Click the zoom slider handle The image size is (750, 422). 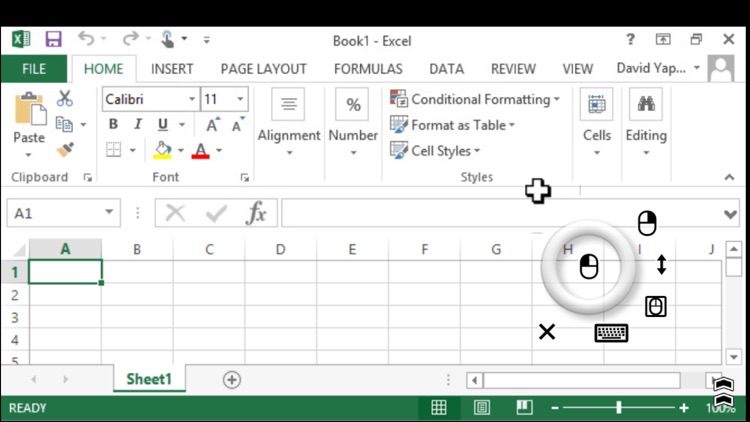(619, 408)
